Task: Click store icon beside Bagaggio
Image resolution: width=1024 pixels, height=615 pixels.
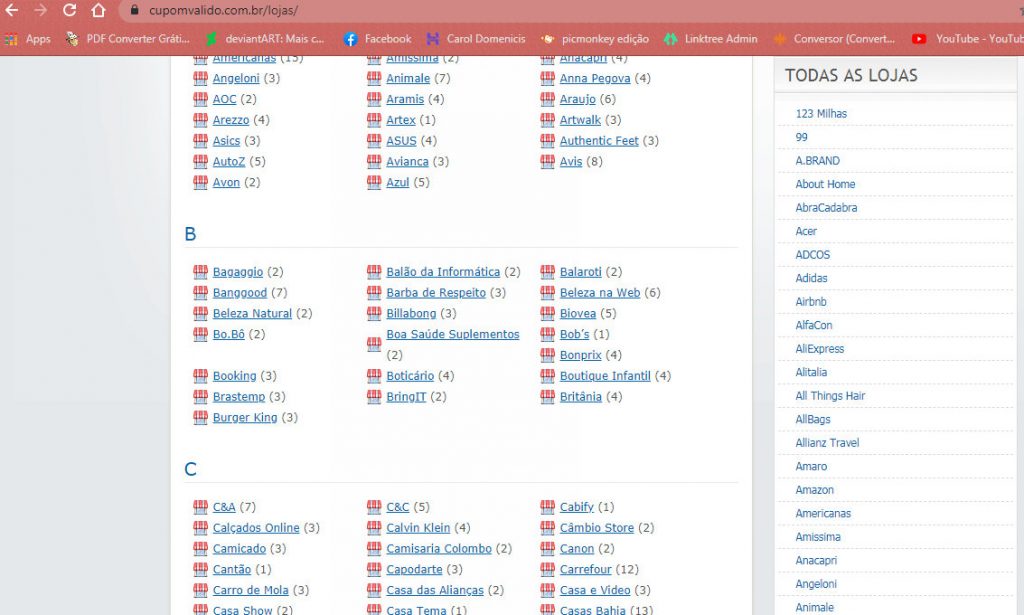Action: click(200, 272)
